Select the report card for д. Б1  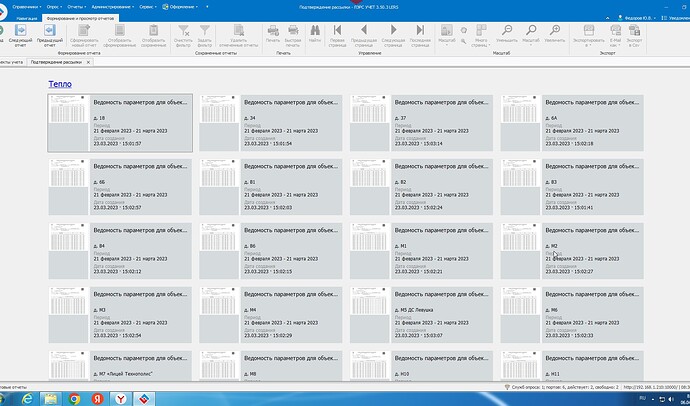[x=271, y=187]
